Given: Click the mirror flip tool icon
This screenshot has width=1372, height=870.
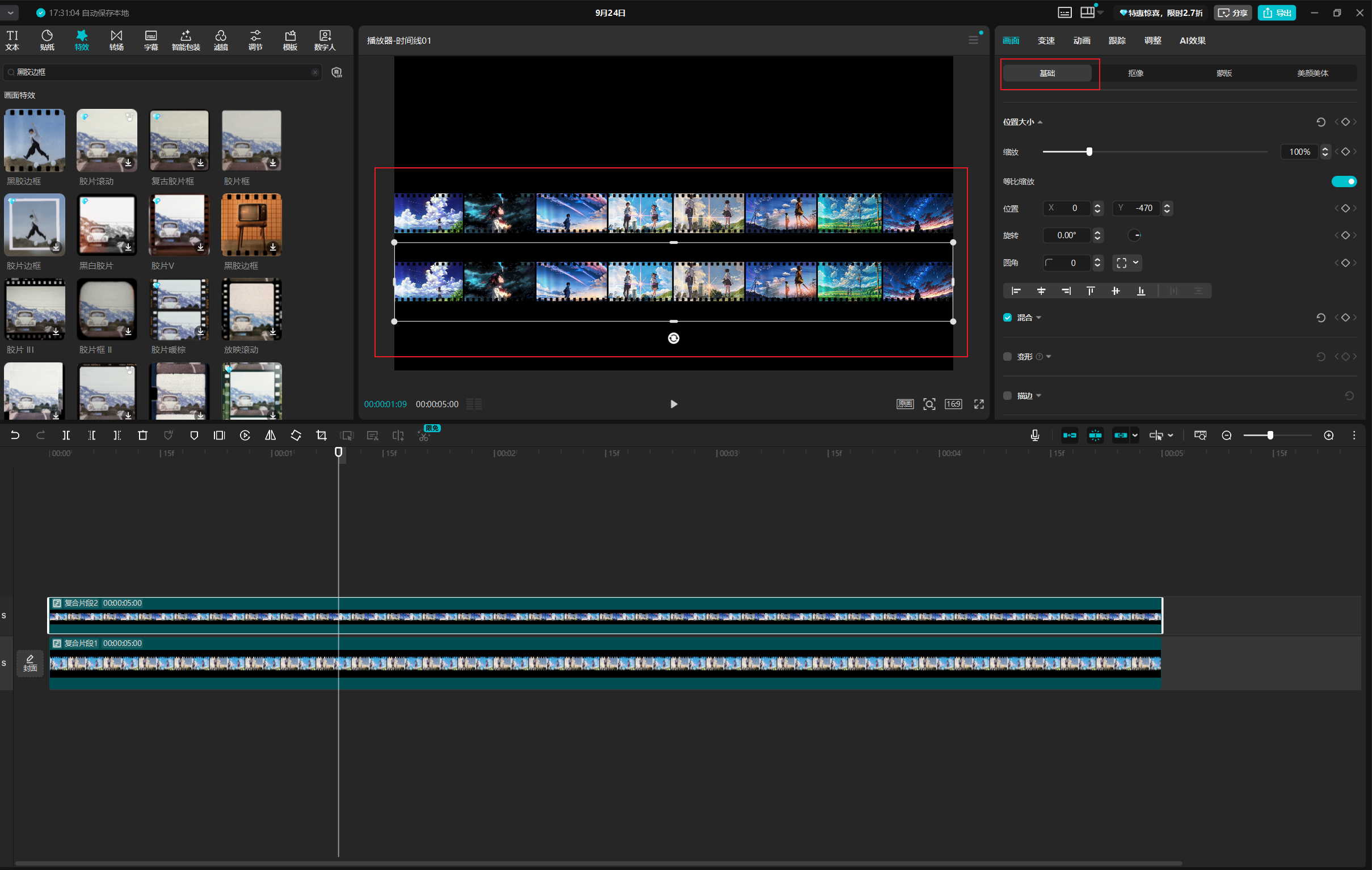Looking at the screenshot, I should tap(271, 436).
